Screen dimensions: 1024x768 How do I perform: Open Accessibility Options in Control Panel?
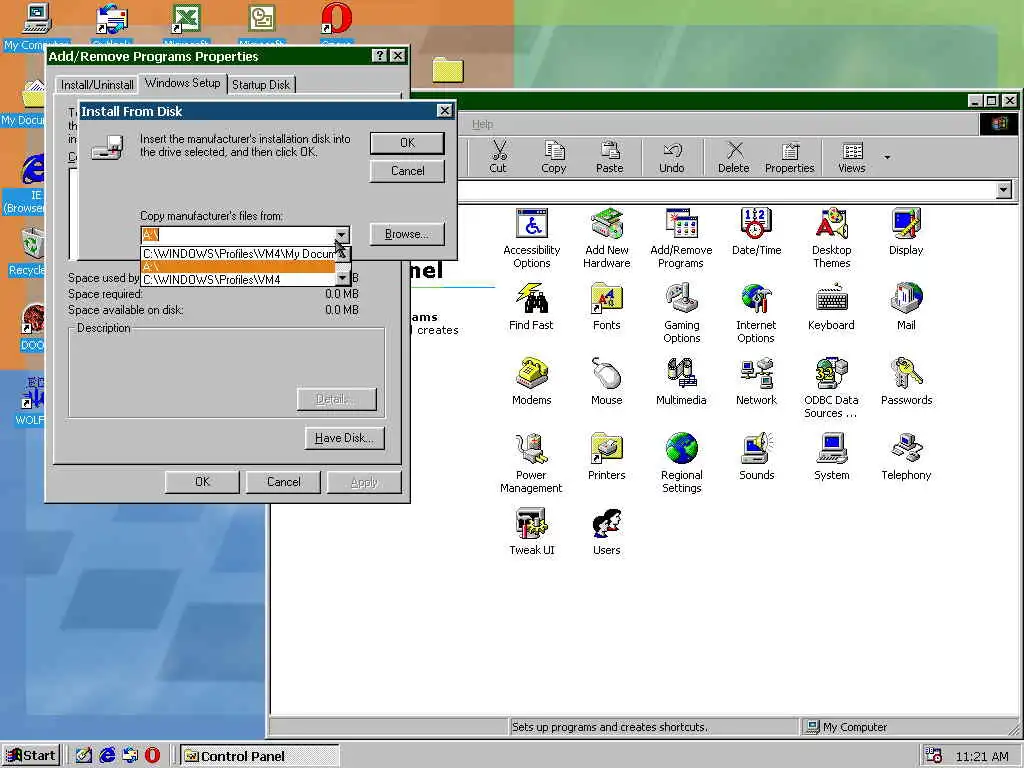coord(532,238)
